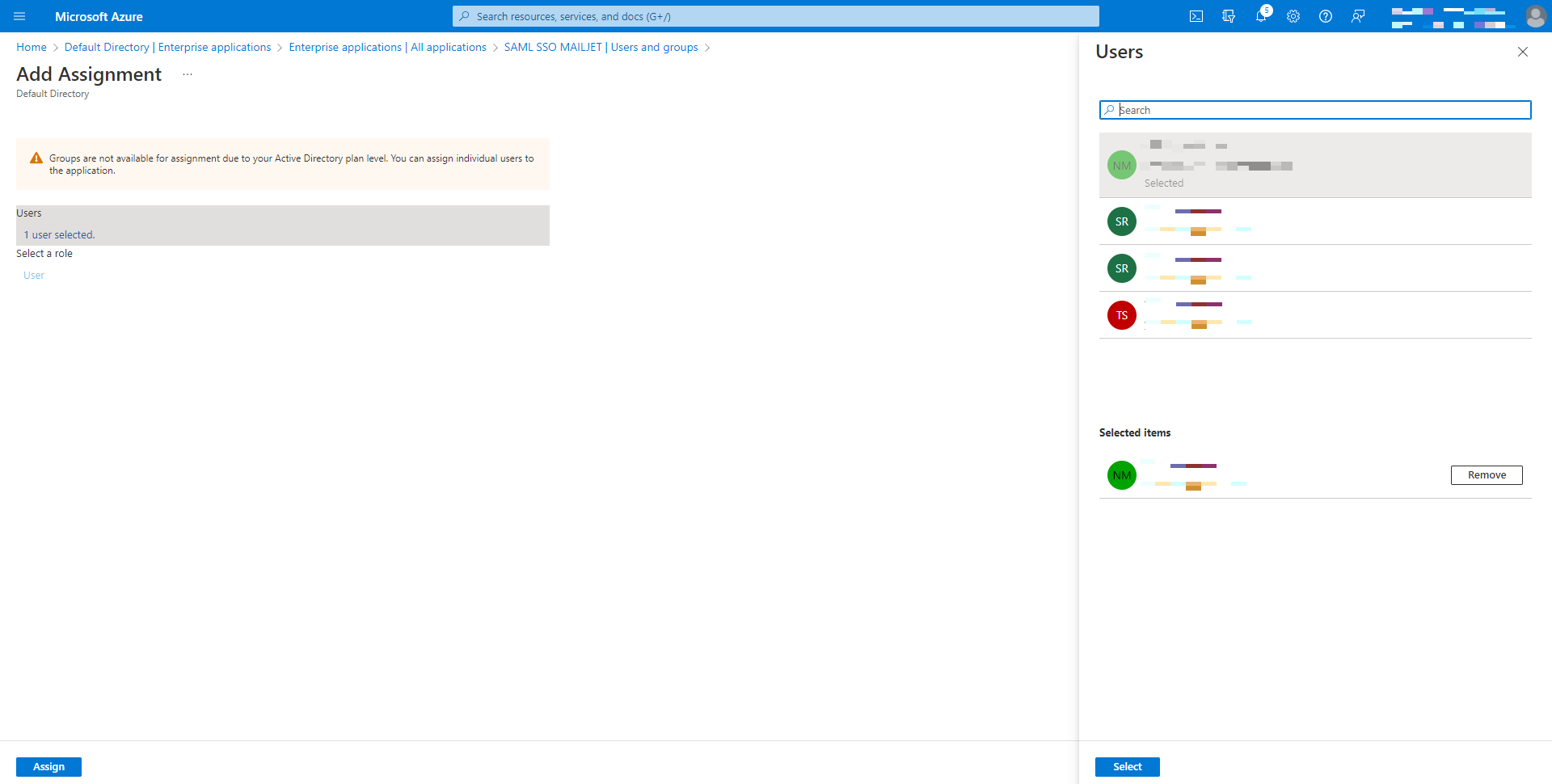Select the TS user in list
Viewport: 1552px width, 784px height.
click(1315, 315)
